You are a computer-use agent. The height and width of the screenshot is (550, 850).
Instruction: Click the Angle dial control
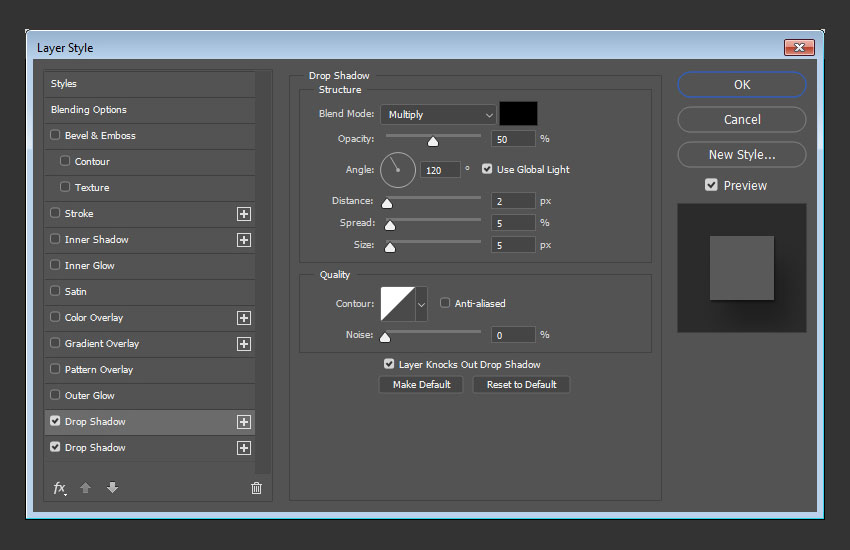point(398,170)
